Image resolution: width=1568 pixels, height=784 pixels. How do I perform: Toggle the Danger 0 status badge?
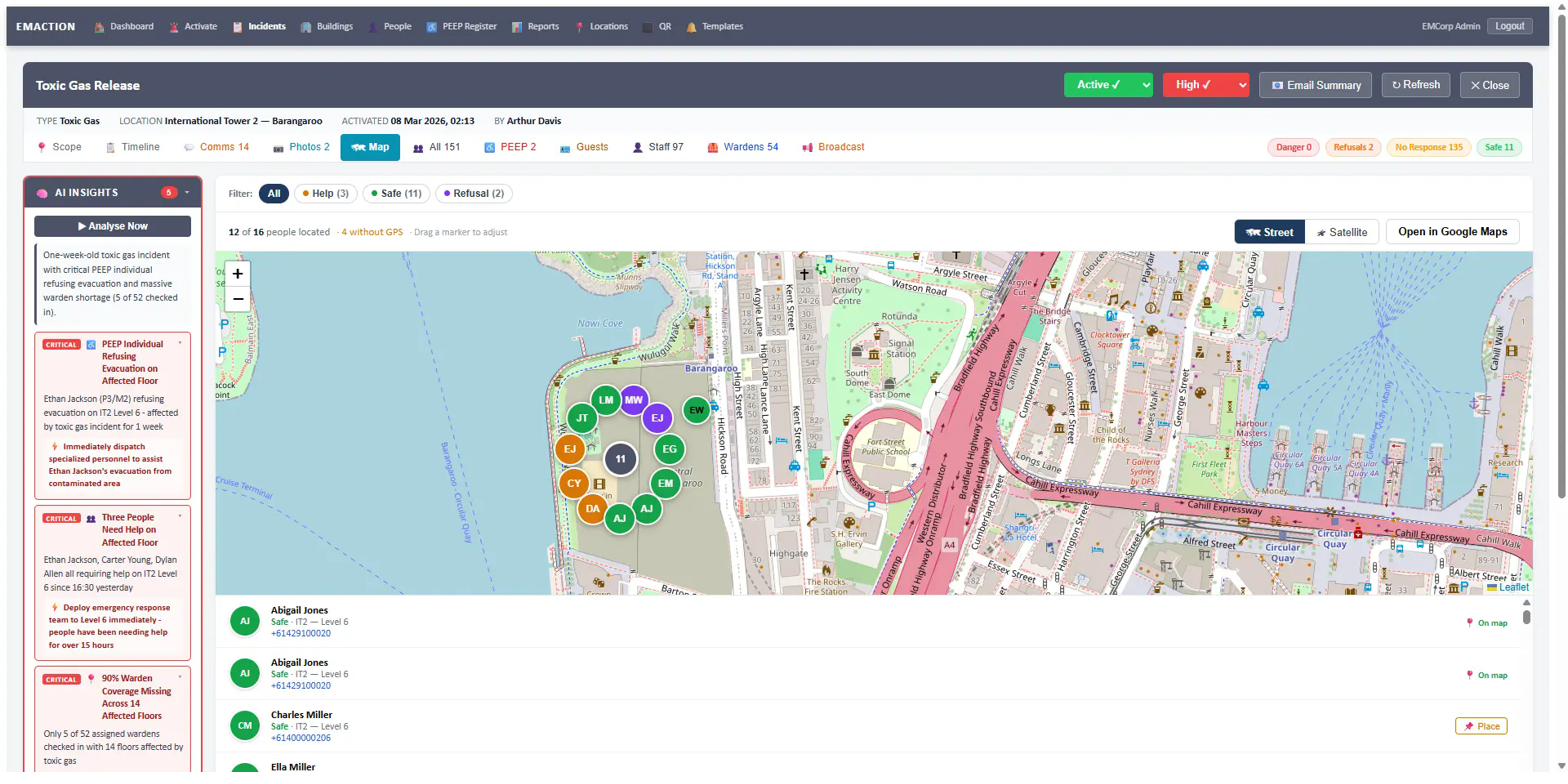(1293, 148)
